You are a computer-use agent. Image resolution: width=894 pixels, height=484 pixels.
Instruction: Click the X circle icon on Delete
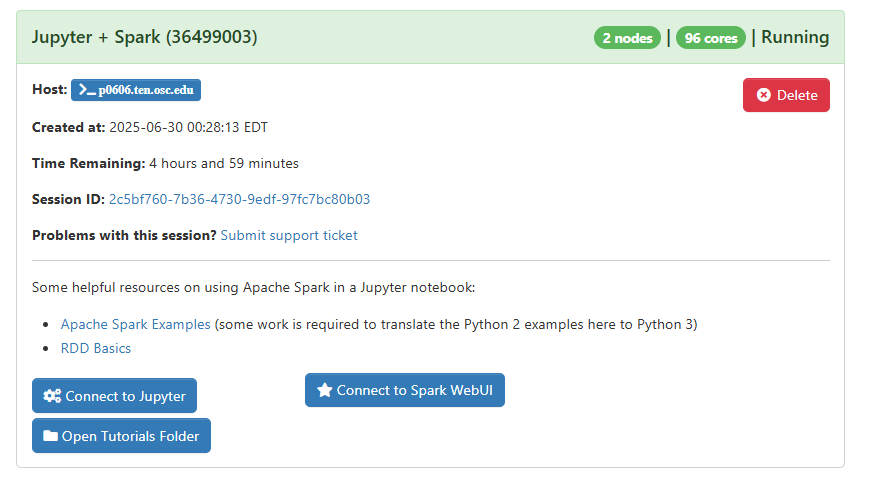(x=763, y=95)
